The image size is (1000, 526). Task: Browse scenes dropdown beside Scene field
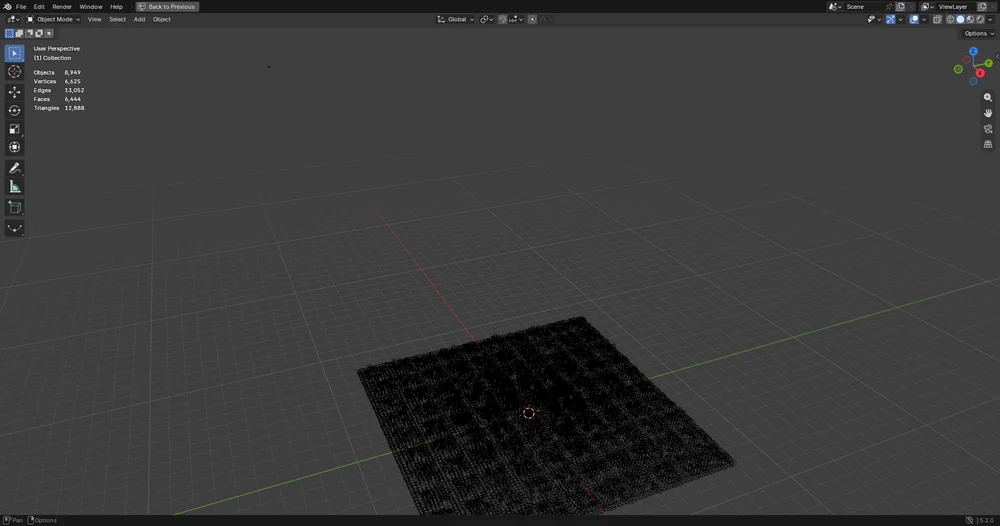point(835,6)
